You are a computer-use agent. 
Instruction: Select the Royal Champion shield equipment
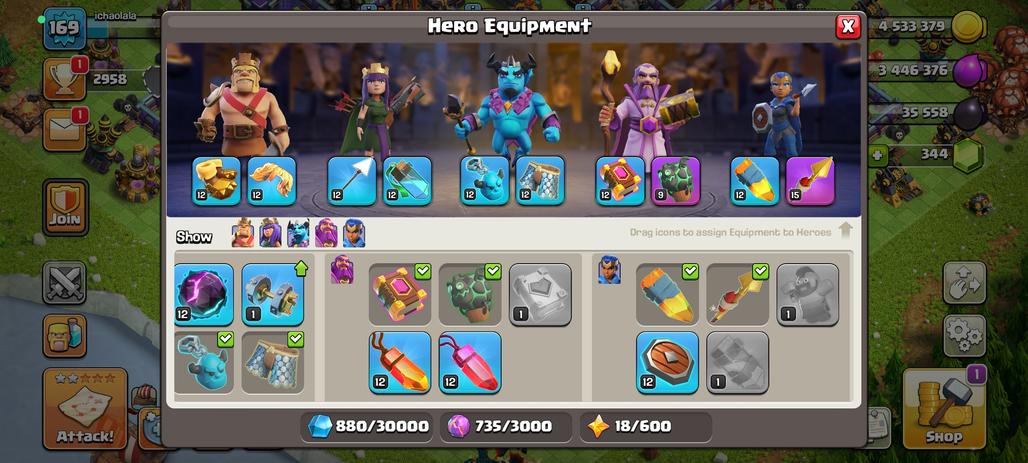click(667, 362)
